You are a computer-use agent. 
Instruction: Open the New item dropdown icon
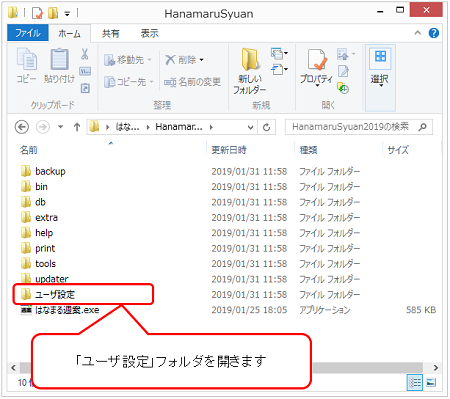[x=279, y=54]
